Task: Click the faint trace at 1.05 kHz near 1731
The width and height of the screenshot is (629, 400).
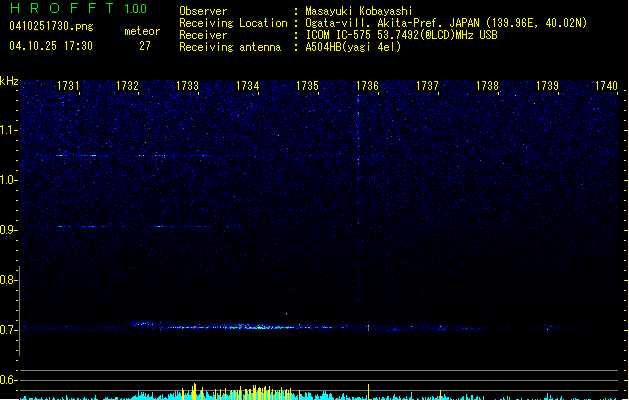Action: 76,155
